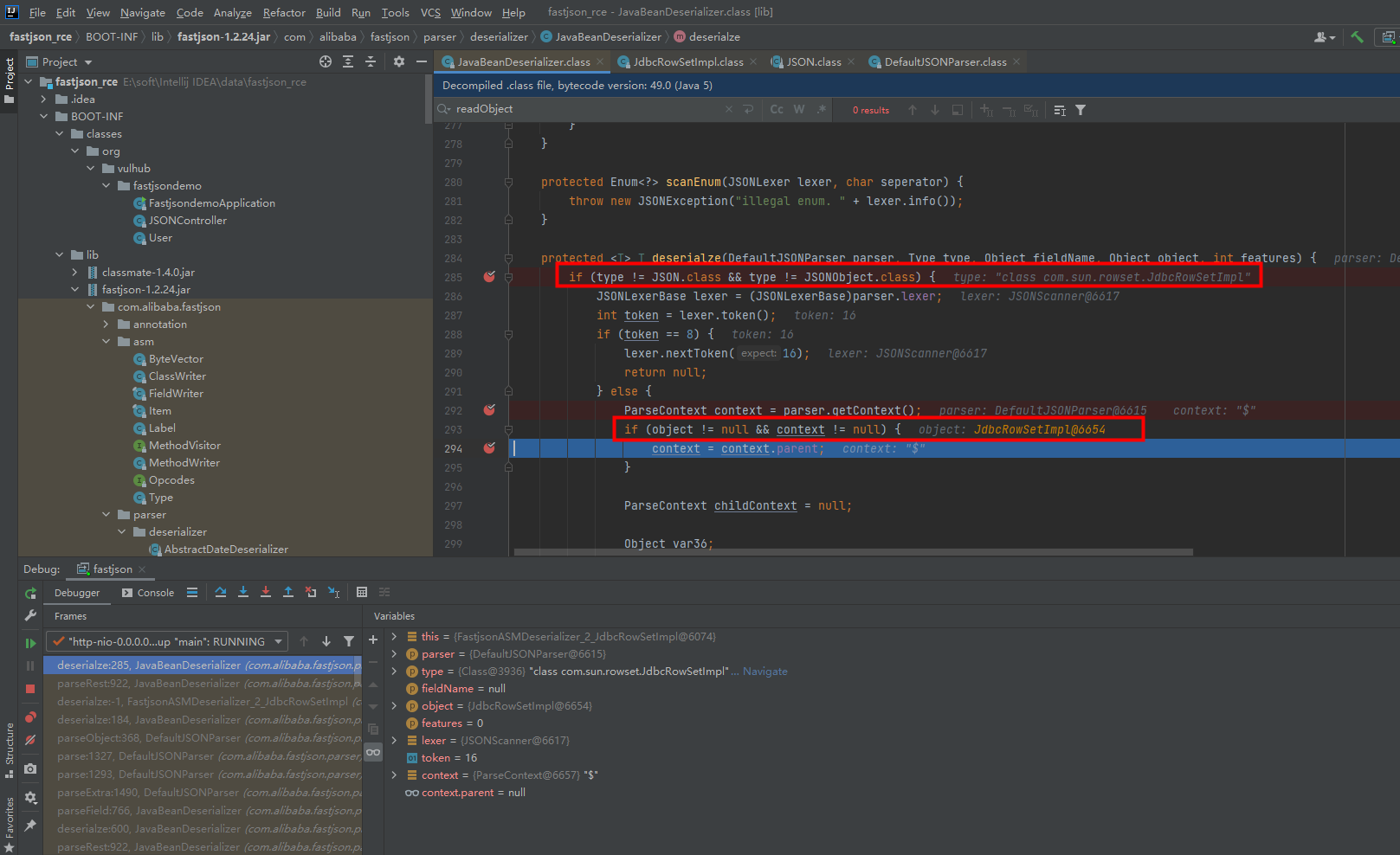Toggle breakpoint on line 292
Screen dimensions: 1400x855
click(489, 410)
